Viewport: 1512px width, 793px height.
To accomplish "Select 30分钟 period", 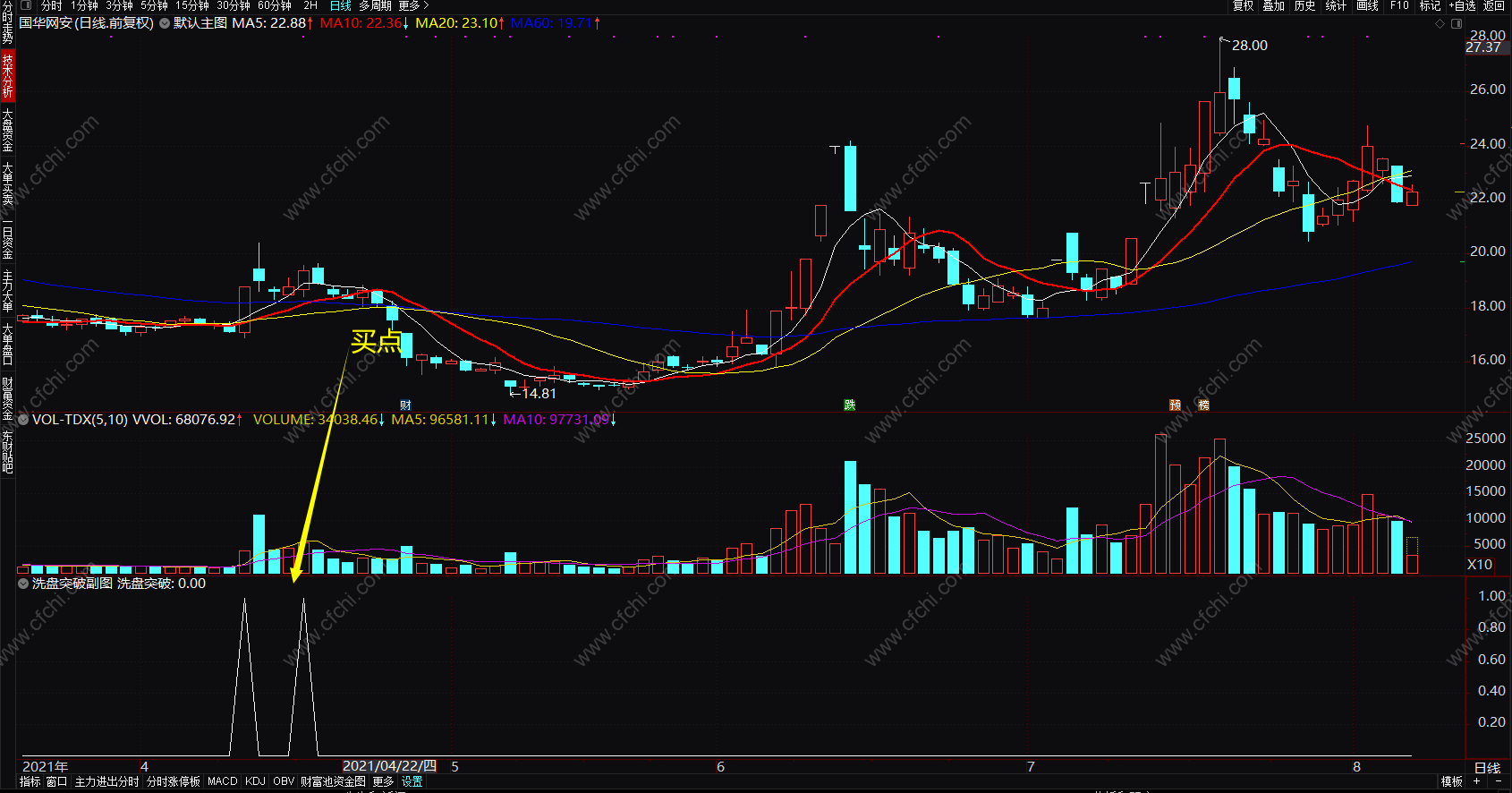I will pos(233,5).
